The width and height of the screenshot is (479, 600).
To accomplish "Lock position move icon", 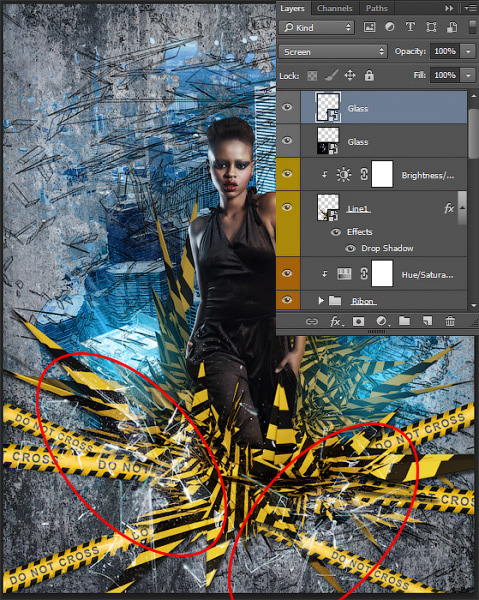I will (x=350, y=75).
